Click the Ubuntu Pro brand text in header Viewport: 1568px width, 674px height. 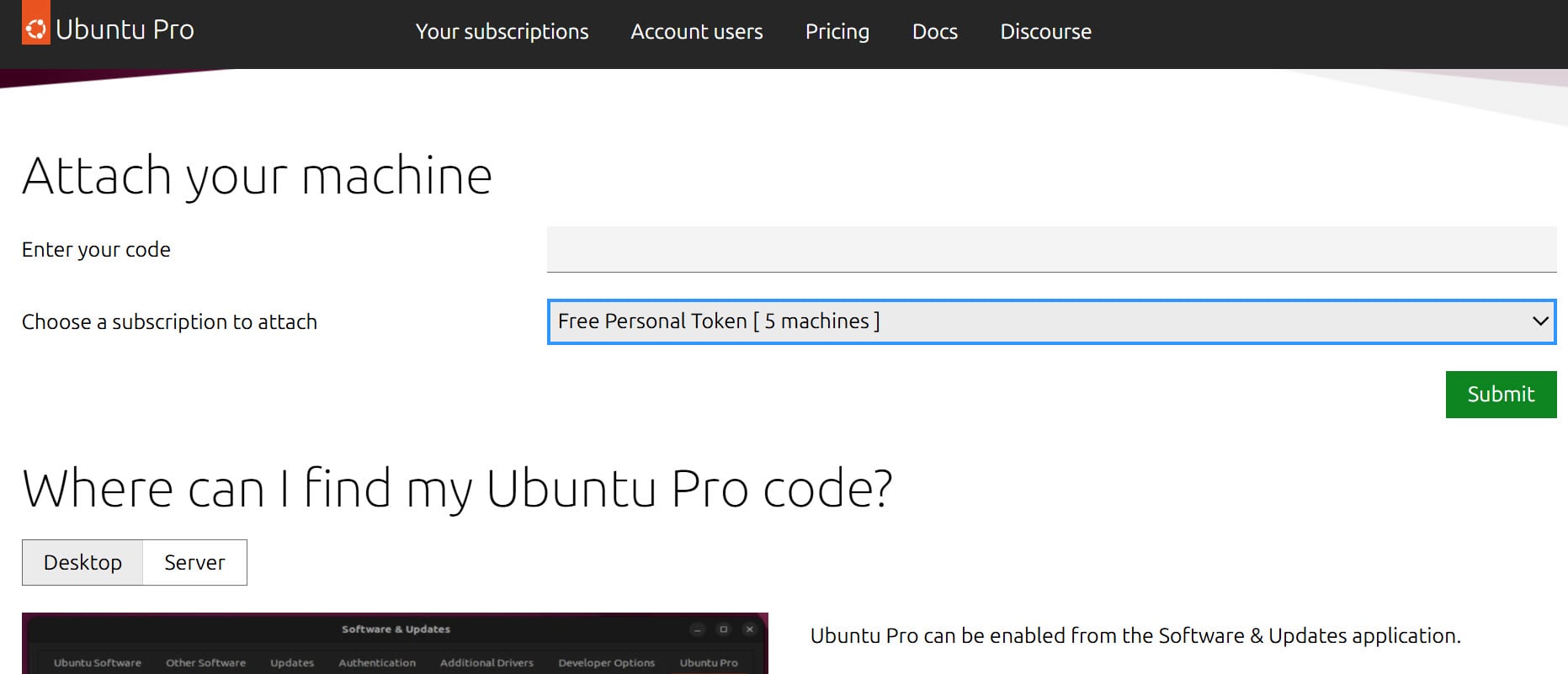125,29
